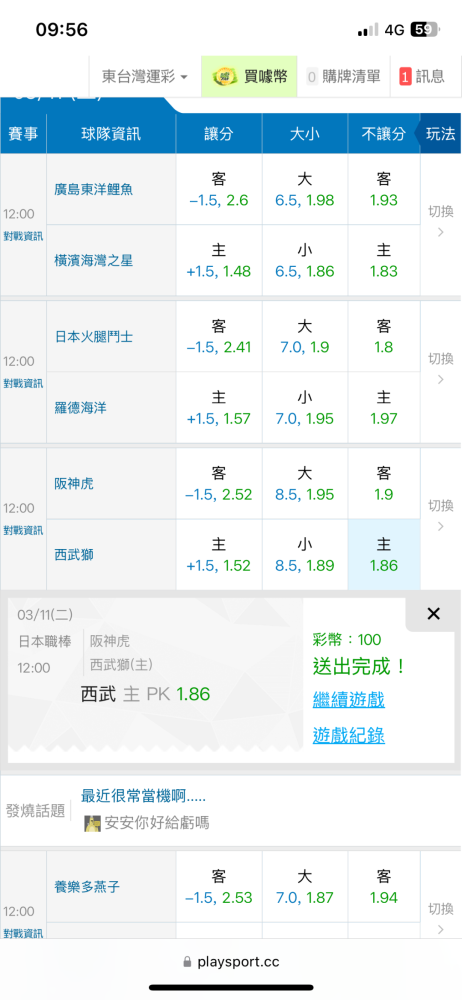Pick 大 7.0, 1.87 over bet
Screen dimensions: 462x1000
pos(305,886)
